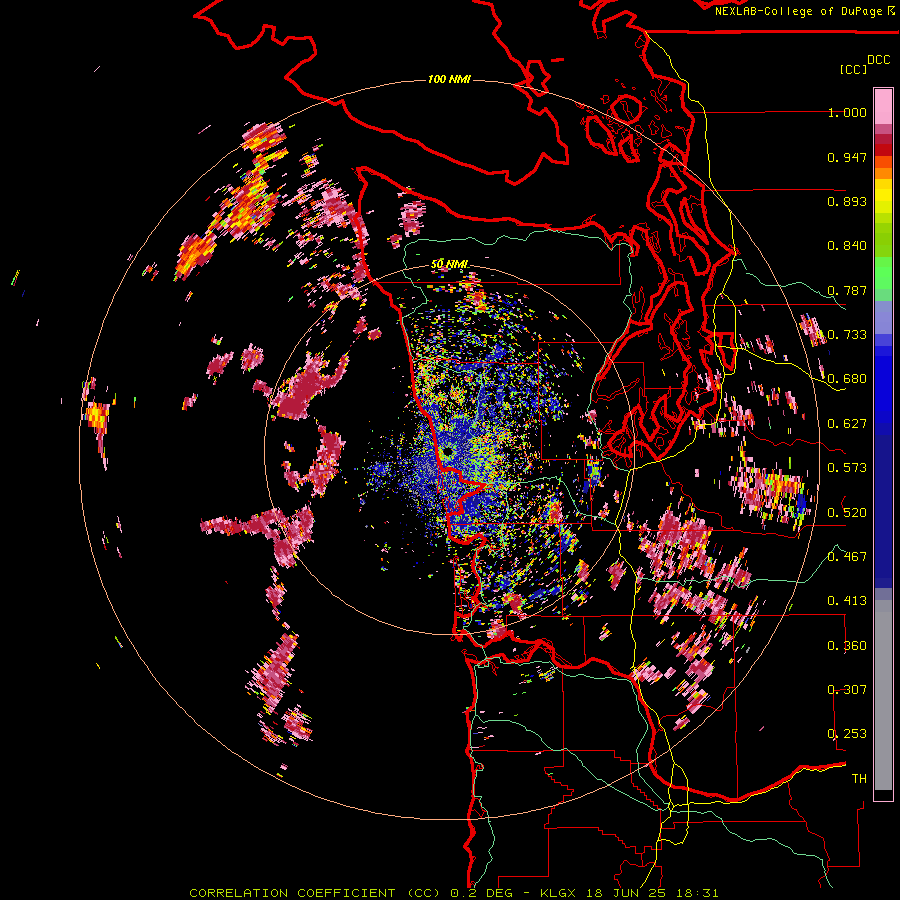The width and height of the screenshot is (900, 900).
Task: Click the DCC product label above the legend
Action: click(879, 60)
